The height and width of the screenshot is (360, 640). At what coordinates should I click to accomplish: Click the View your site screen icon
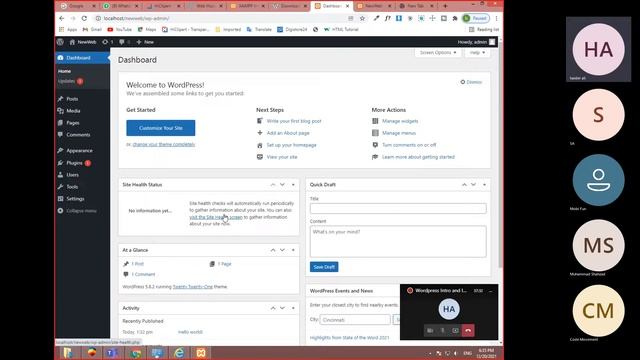(260, 157)
